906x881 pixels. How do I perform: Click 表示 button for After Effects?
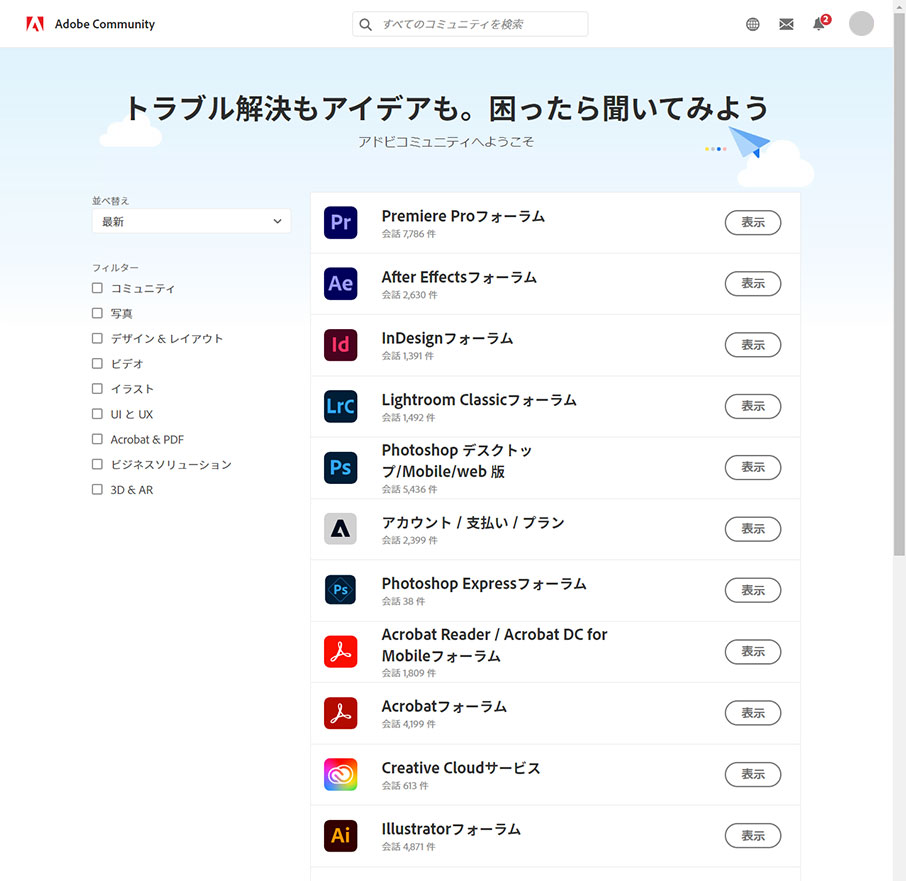753,284
